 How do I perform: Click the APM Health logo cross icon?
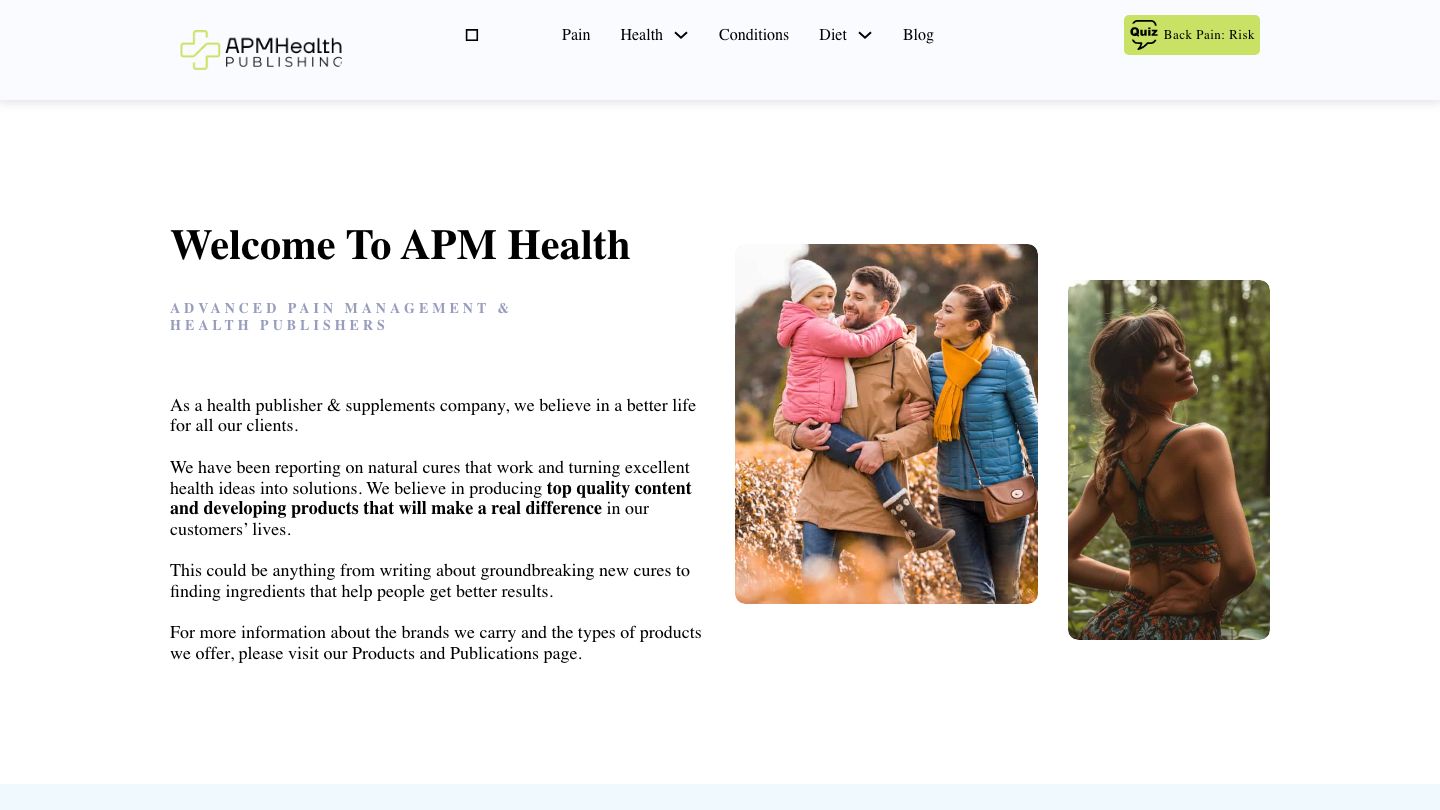tap(200, 50)
